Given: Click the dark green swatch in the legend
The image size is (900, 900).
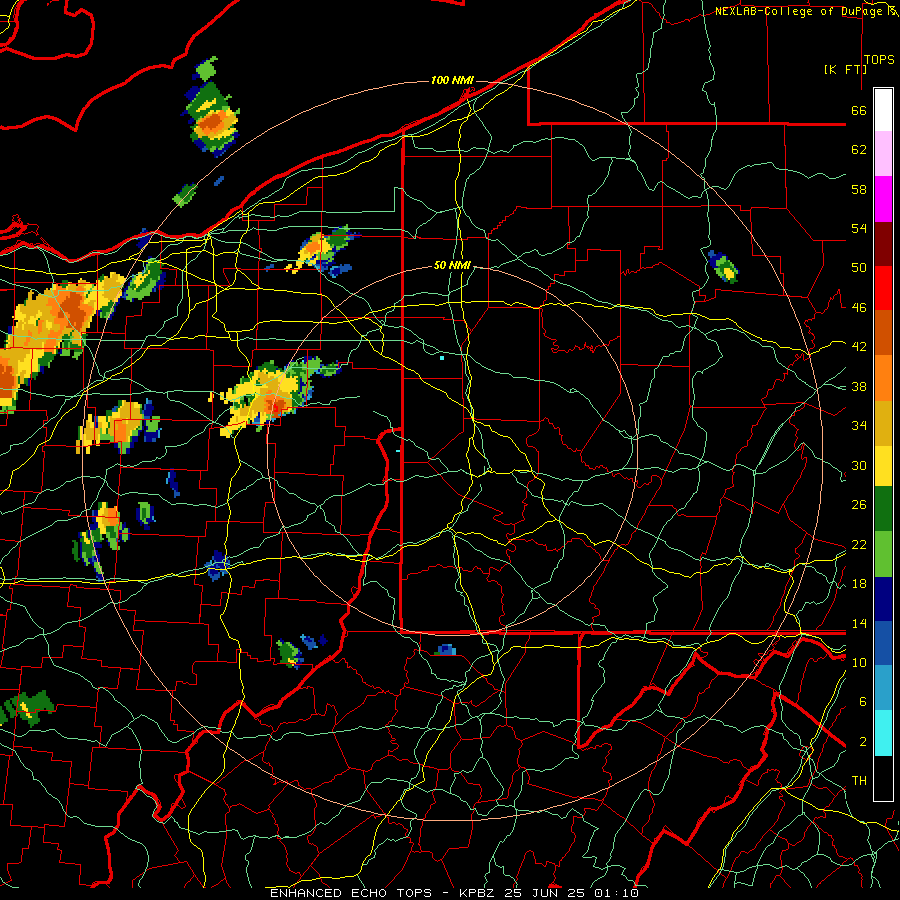Looking at the screenshot, I should coord(883,509).
